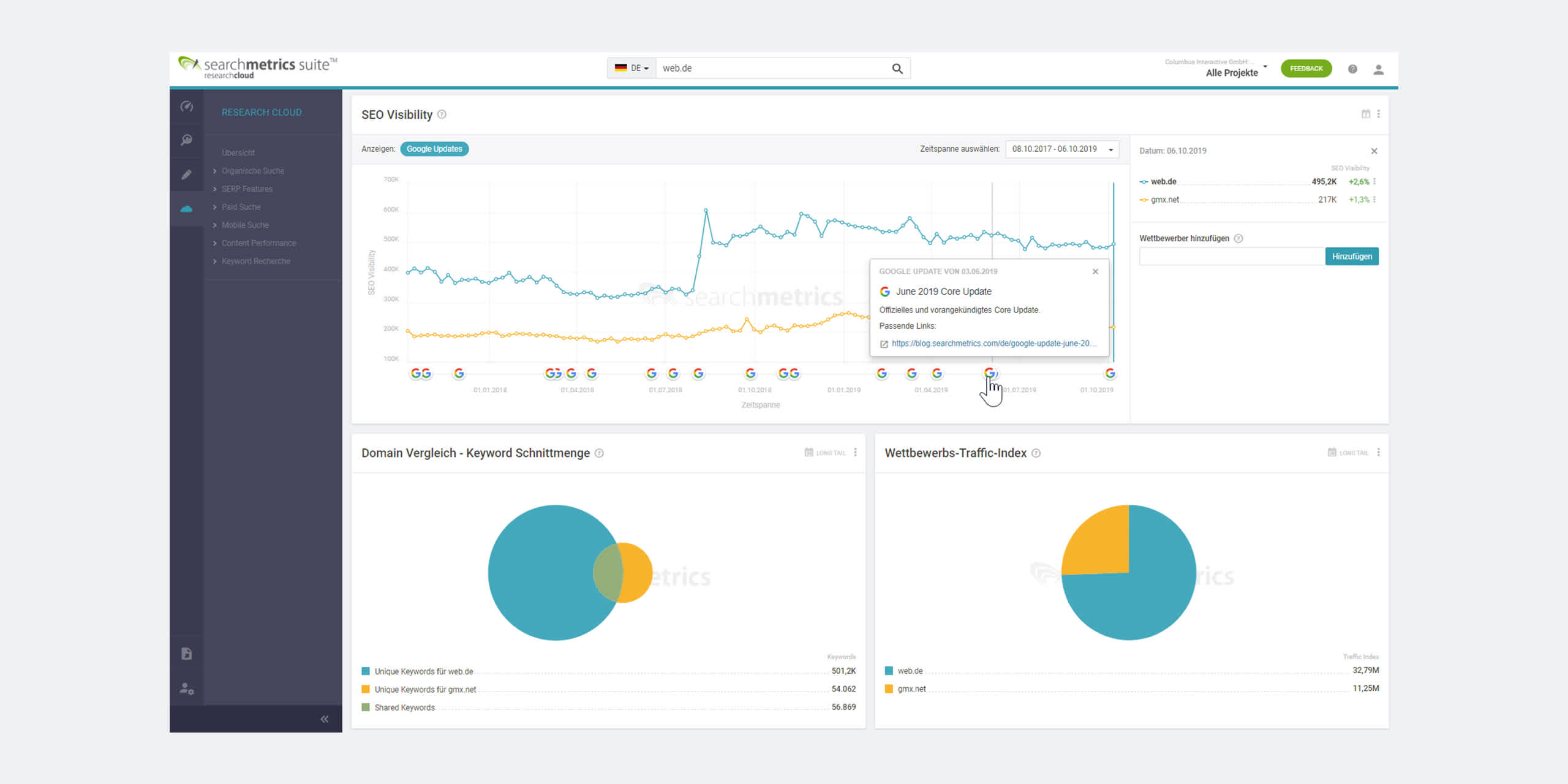Open the DE country selector dropdown
Viewport: 1568px width, 784px height.
[631, 68]
